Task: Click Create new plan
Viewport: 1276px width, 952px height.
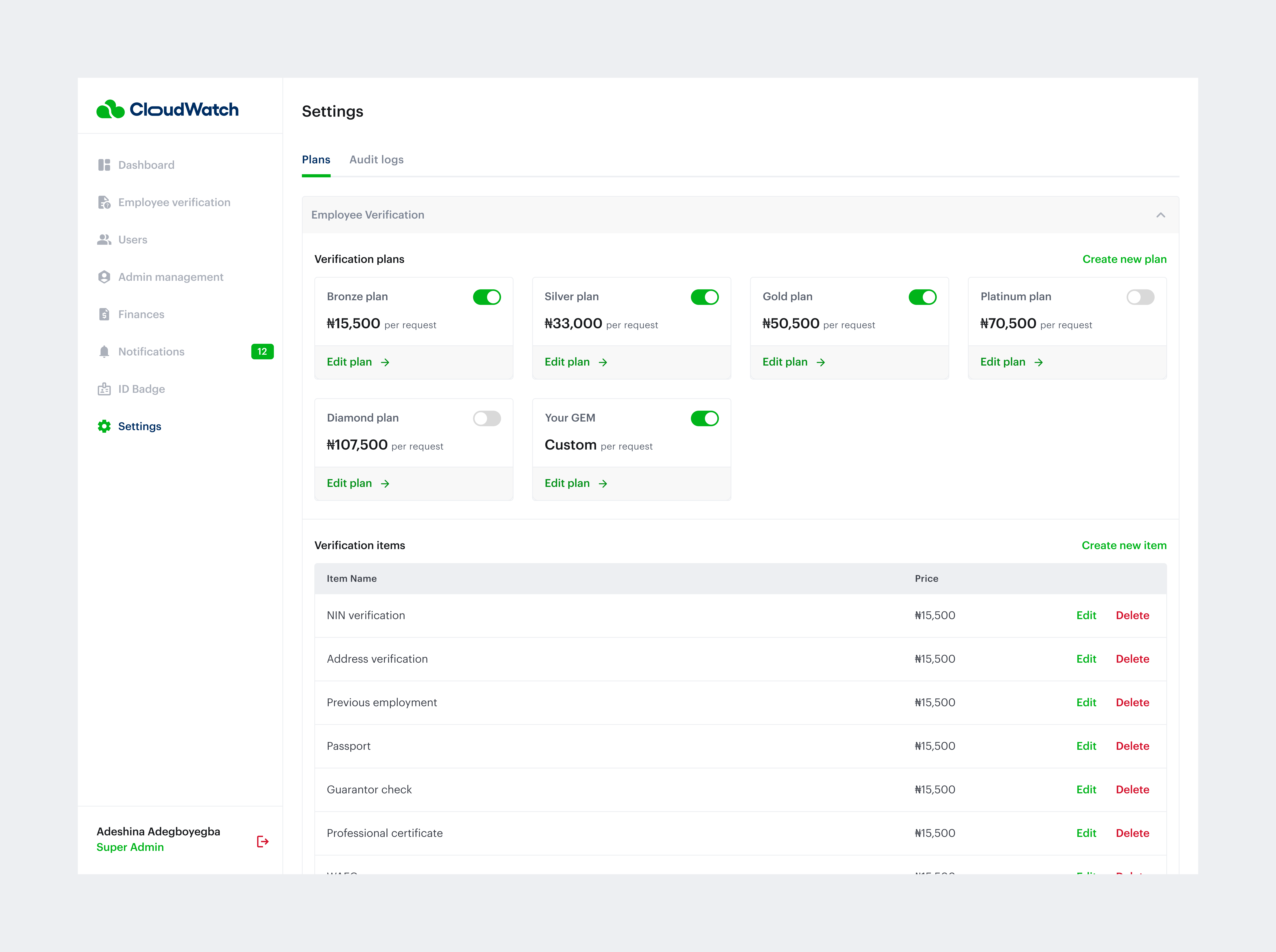Action: [x=1124, y=259]
